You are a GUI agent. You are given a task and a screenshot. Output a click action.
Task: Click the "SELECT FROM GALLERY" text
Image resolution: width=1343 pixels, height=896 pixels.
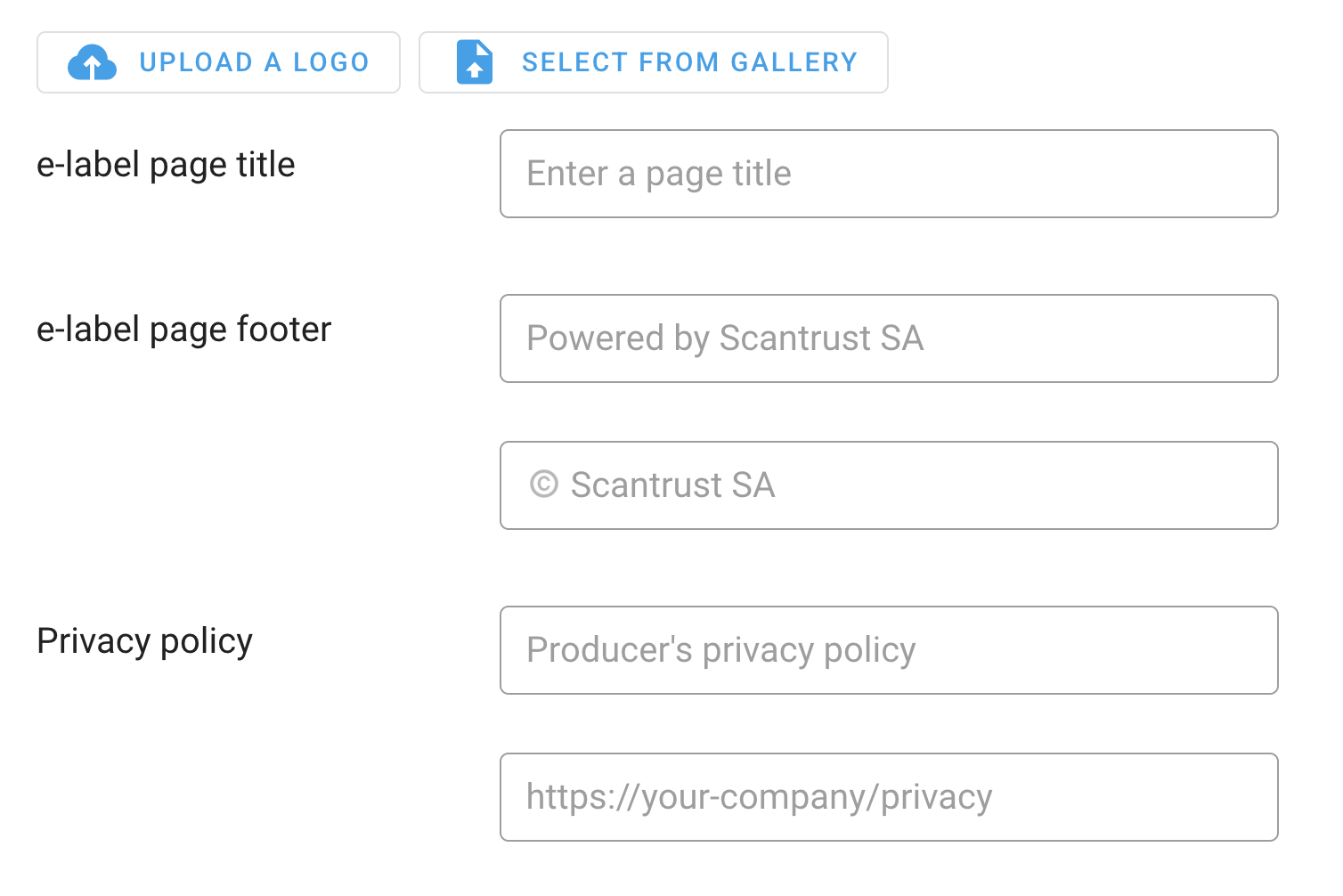pos(689,62)
